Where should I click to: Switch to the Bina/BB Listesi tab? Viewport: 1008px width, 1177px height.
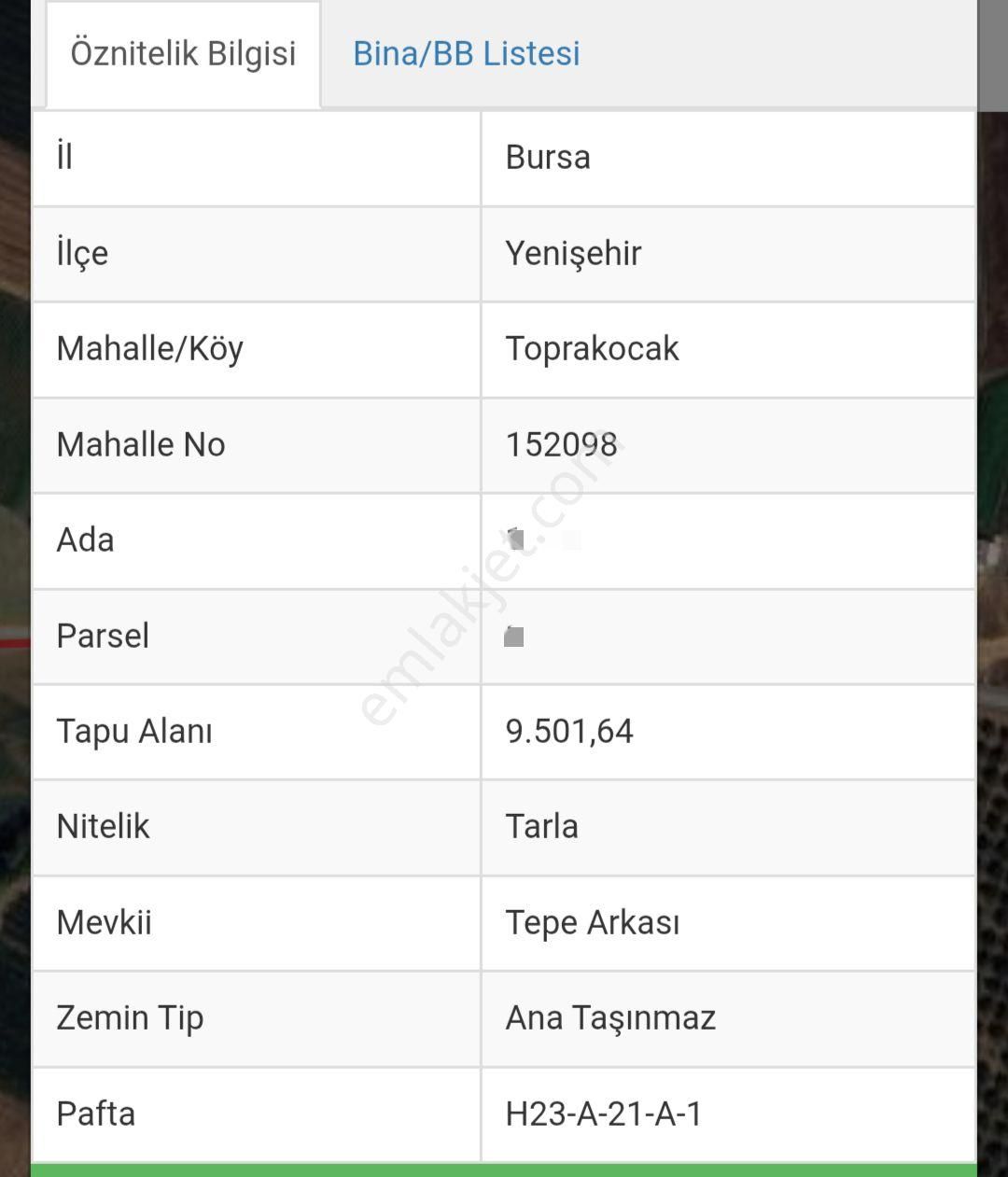pyautogui.click(x=466, y=53)
